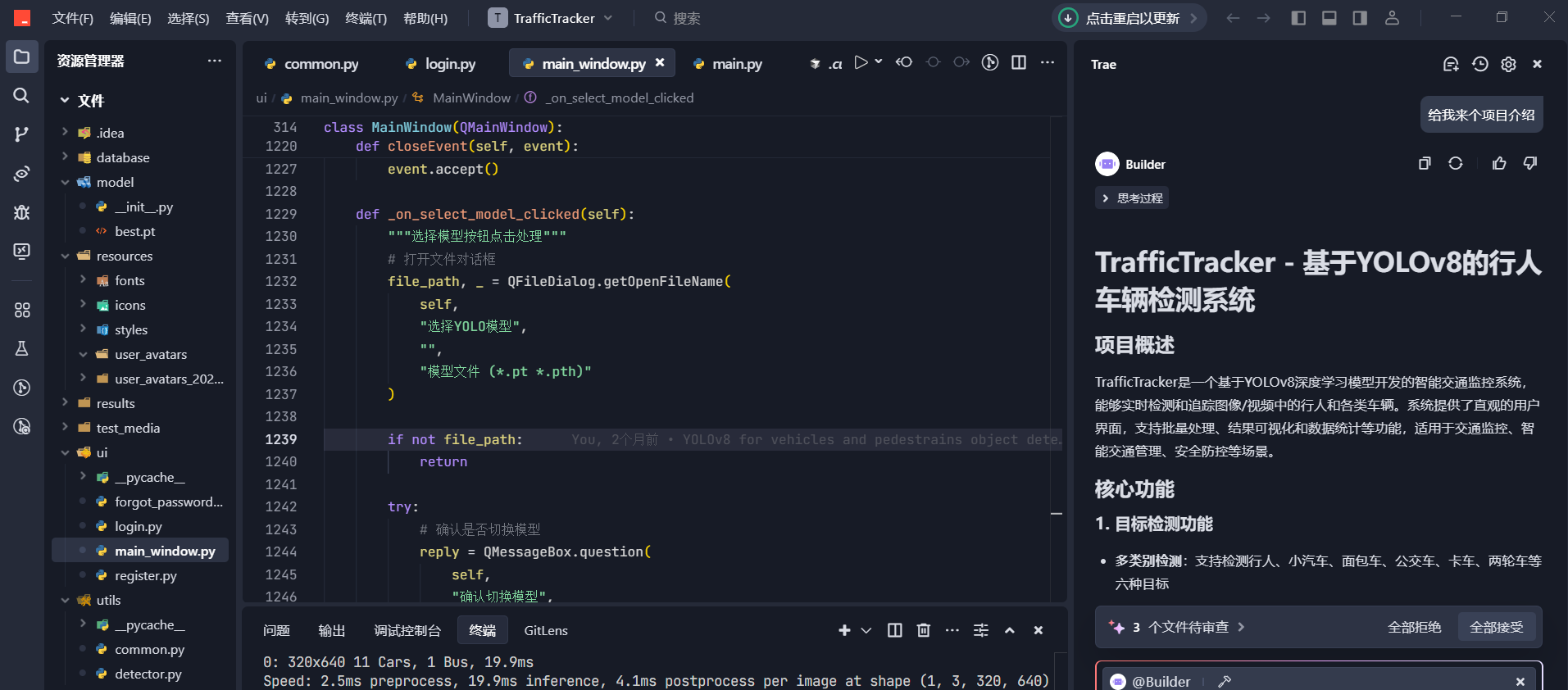The width and height of the screenshot is (1568, 690).
Task: Open the Run and Debug bug icon
Action: coord(22,212)
